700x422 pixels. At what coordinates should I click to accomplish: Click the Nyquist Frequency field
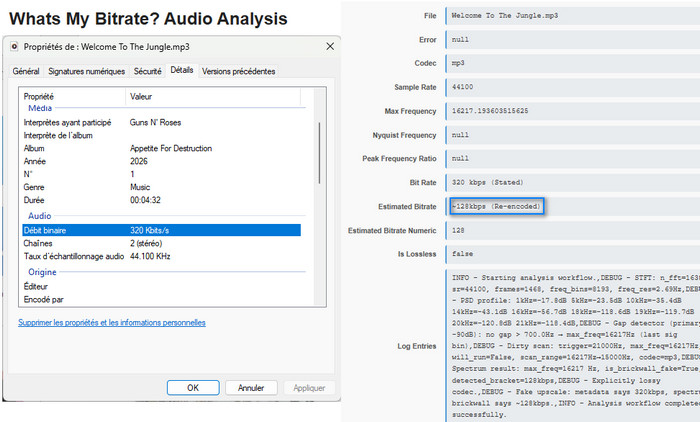pos(573,135)
